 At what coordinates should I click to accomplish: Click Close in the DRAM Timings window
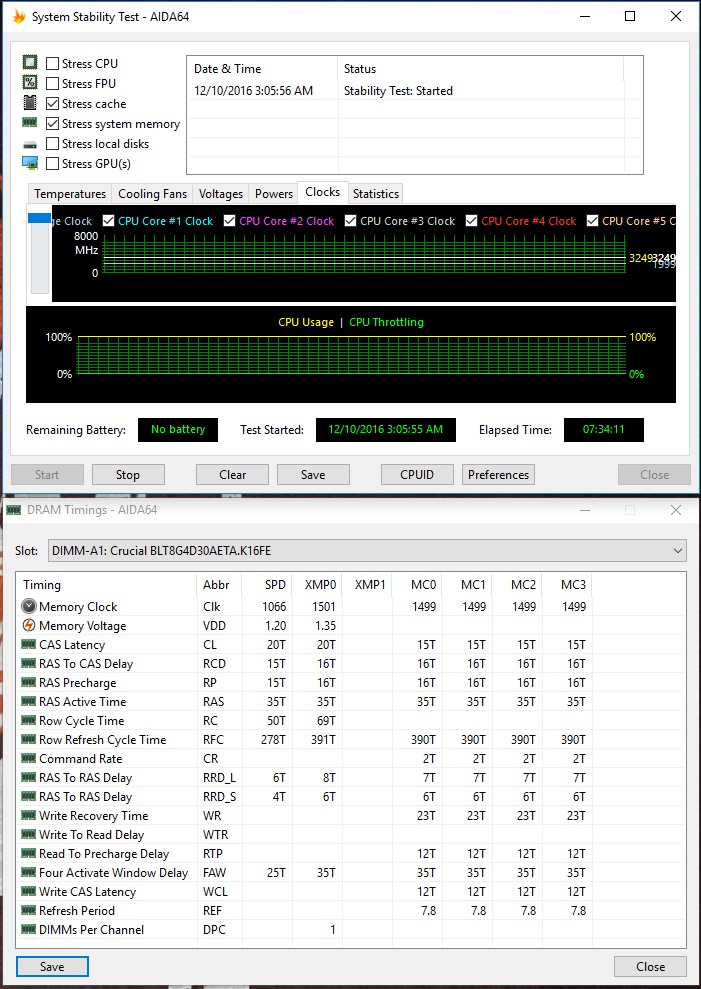650,966
